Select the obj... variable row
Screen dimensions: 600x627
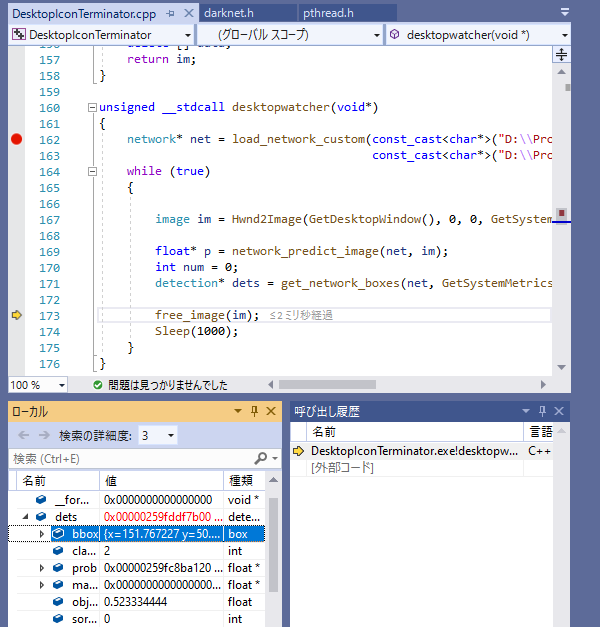pos(137,602)
